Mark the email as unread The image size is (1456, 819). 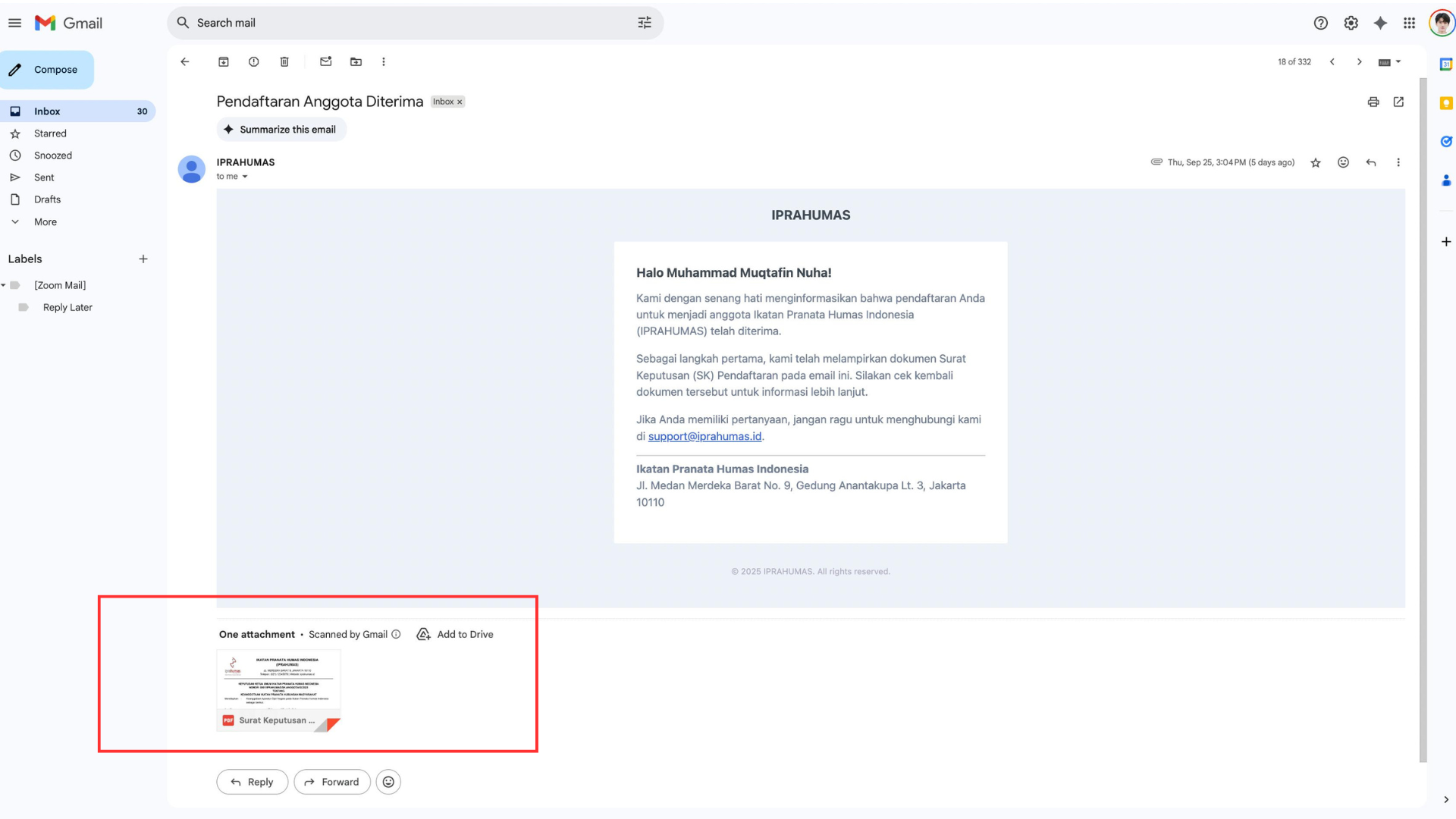pyautogui.click(x=326, y=62)
